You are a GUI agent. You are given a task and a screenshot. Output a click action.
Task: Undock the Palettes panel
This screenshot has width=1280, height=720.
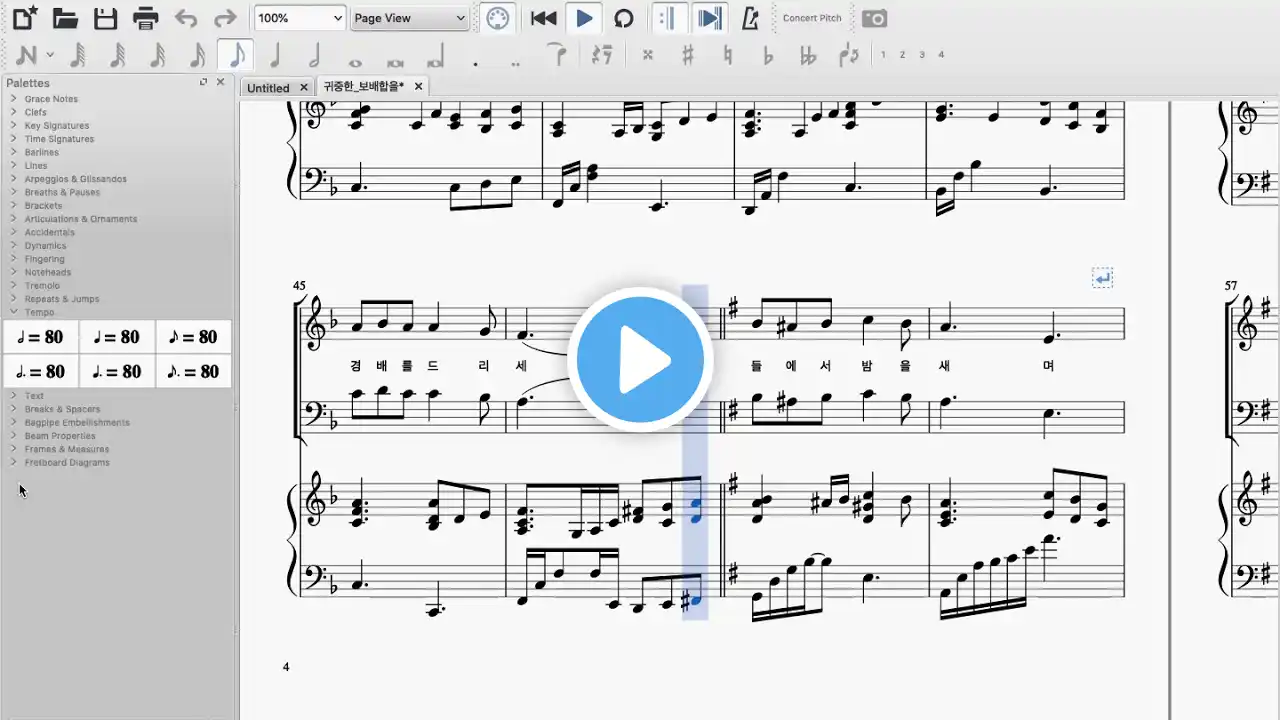pyautogui.click(x=204, y=82)
